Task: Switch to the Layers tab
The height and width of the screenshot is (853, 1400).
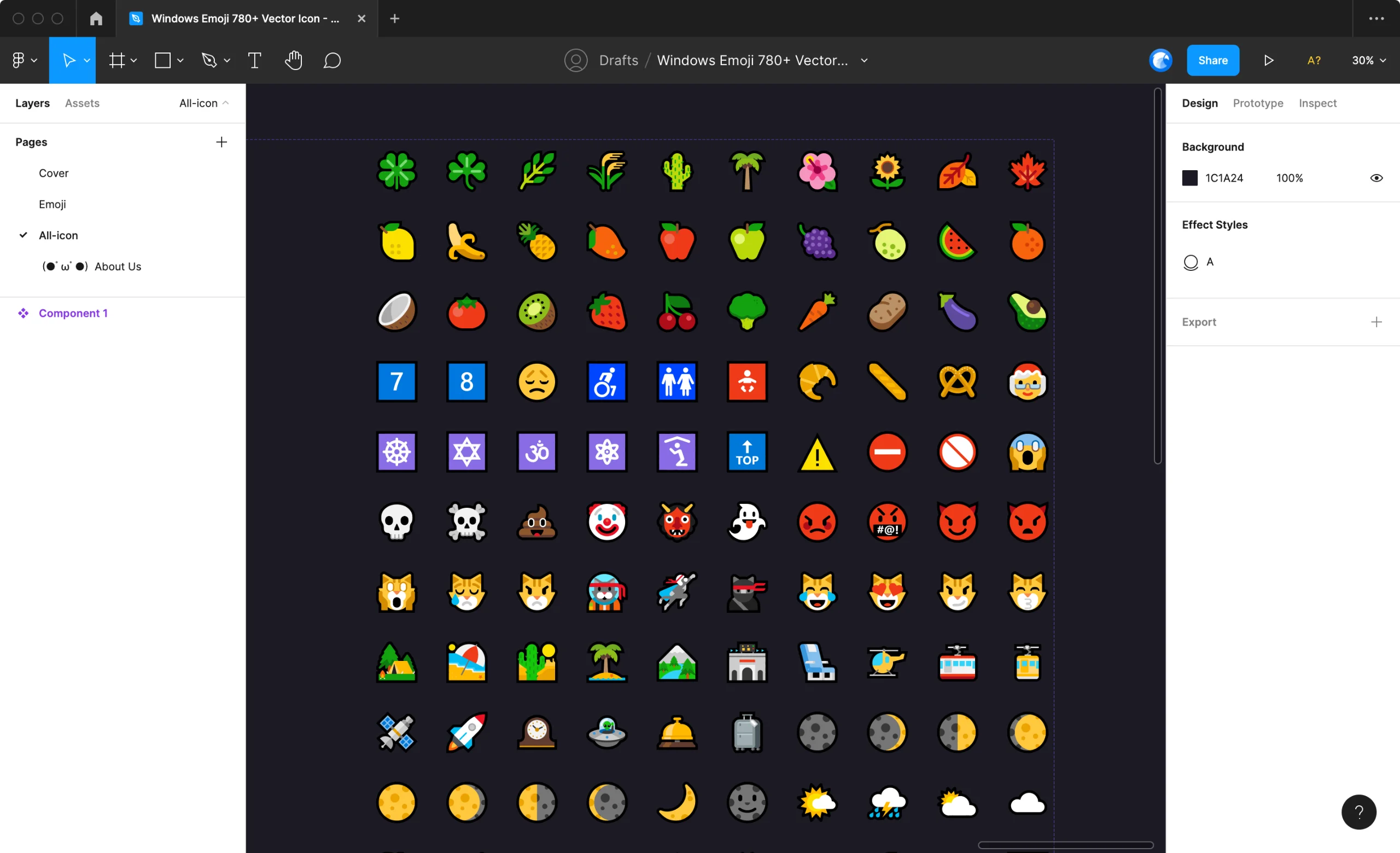Action: click(32, 103)
